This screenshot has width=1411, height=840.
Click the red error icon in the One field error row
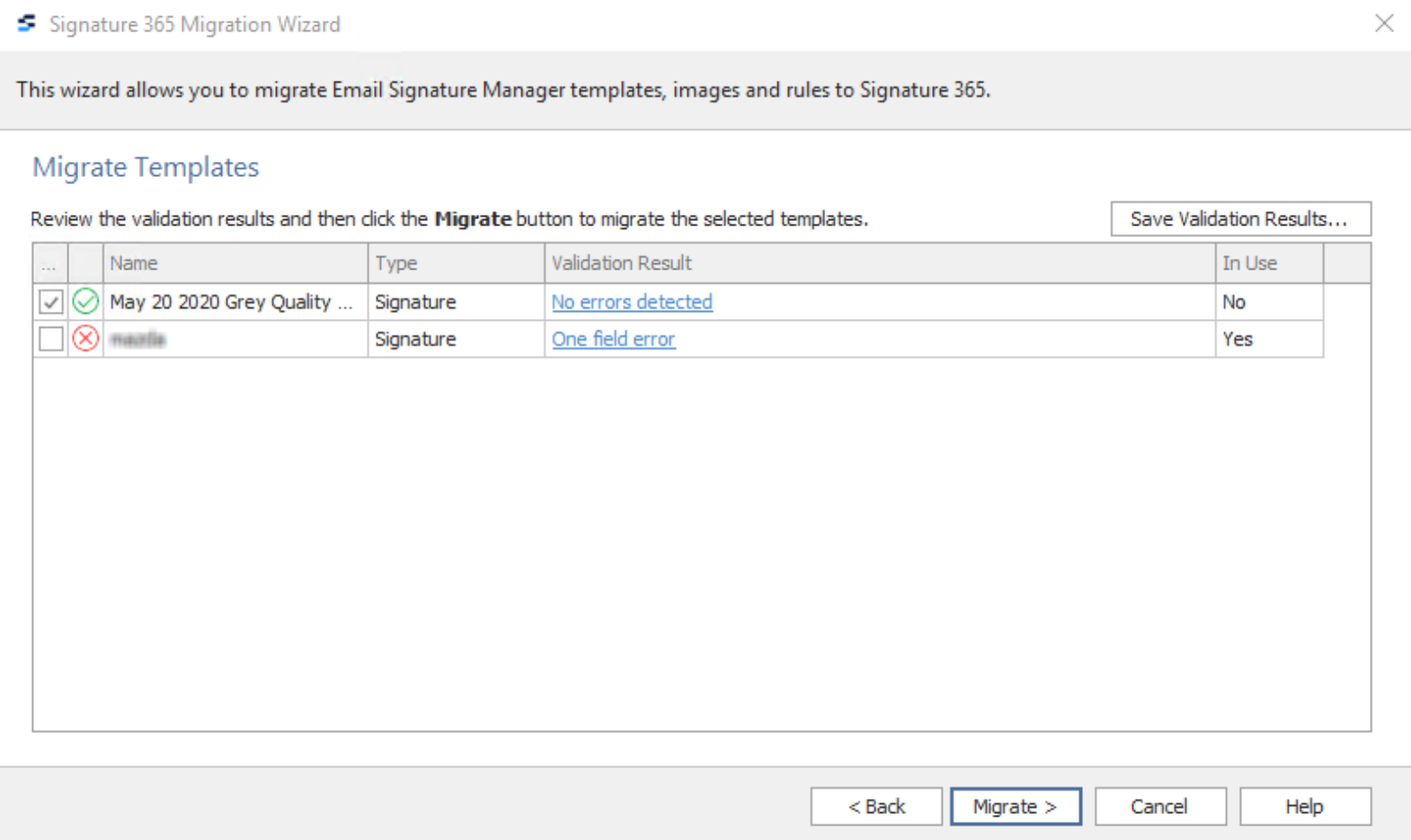85,339
